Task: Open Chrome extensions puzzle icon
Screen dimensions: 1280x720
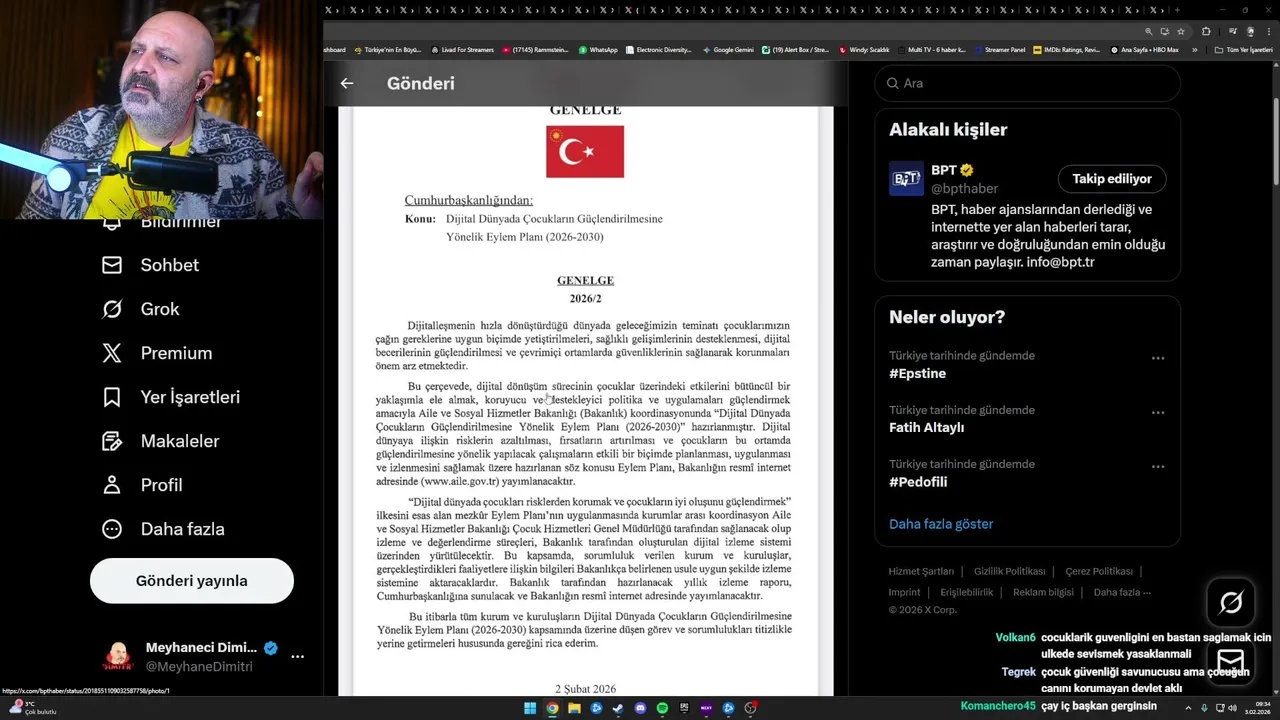Action: [1206, 31]
